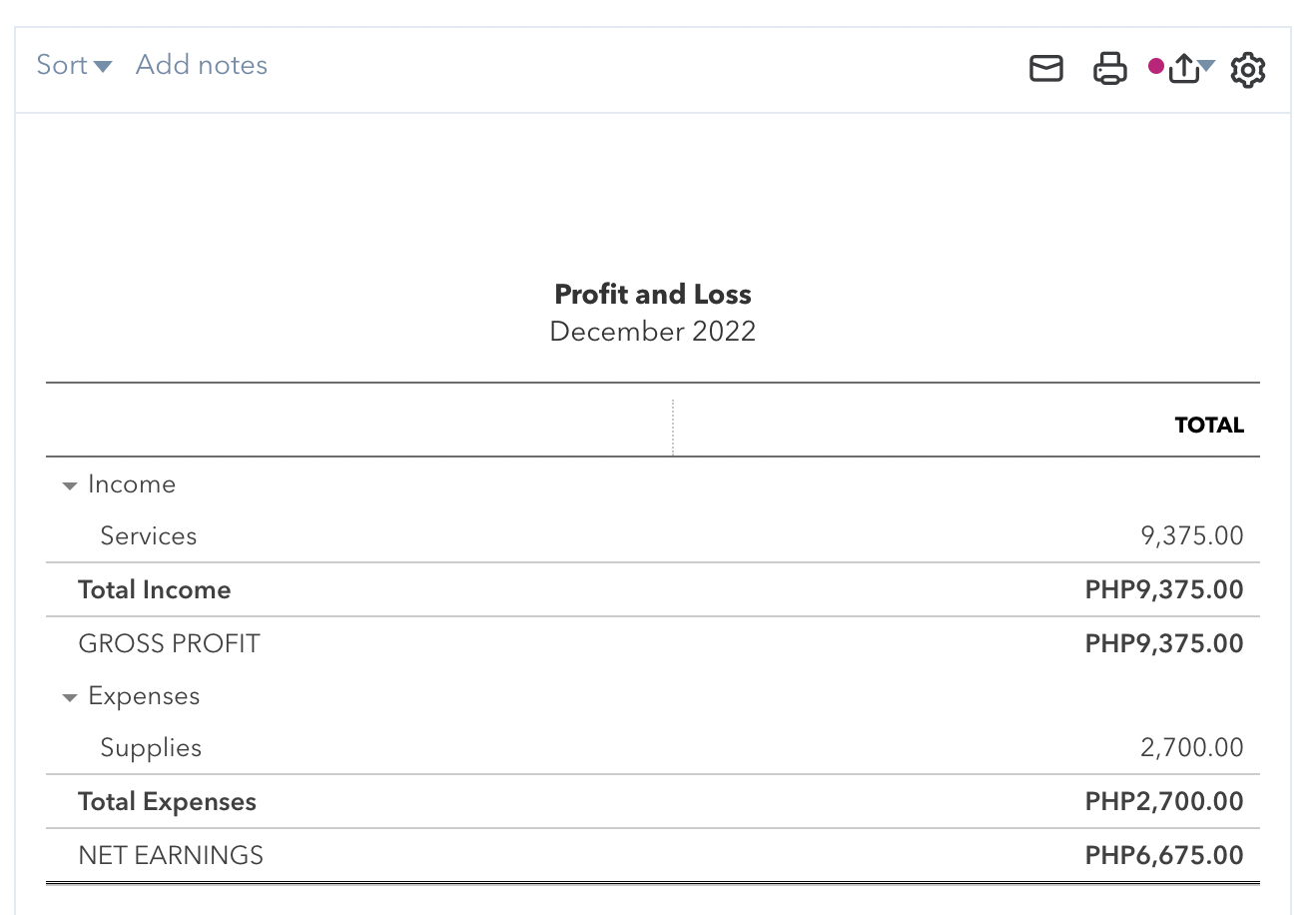
Task: Open the export dropdown arrow
Action: (1207, 67)
